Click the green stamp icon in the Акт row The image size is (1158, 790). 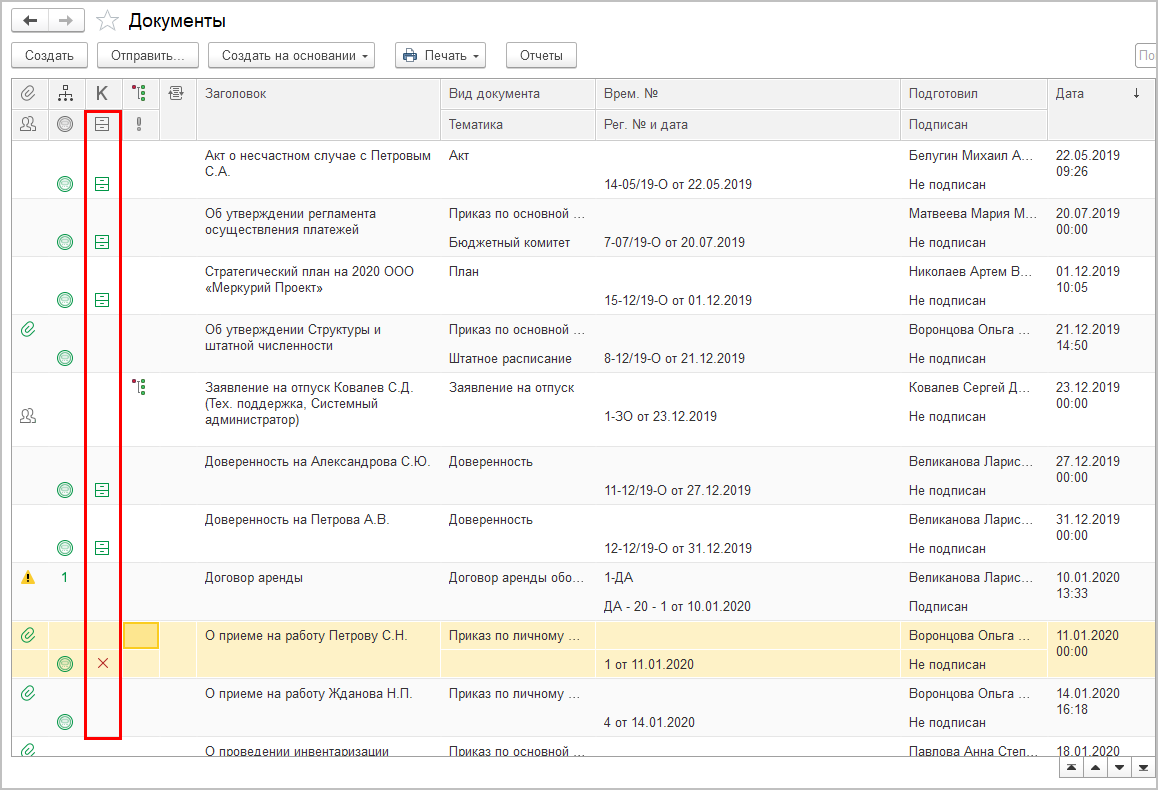point(65,183)
